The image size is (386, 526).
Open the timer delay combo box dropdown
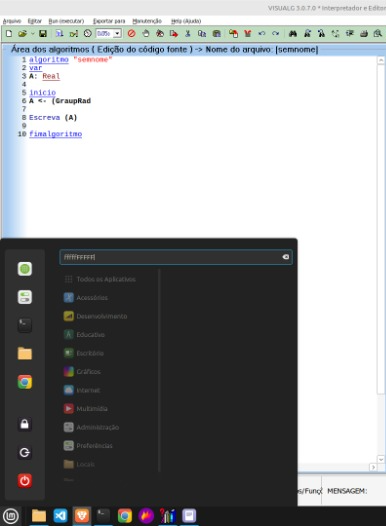tap(117, 34)
